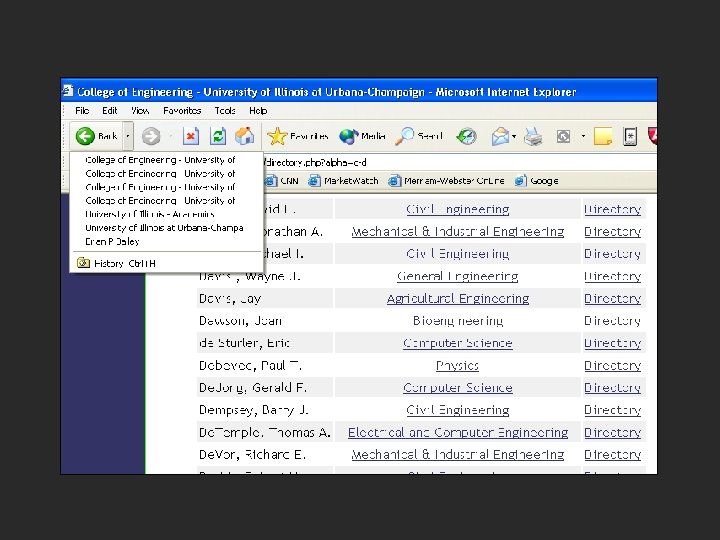Open the Mail button dropdown arrow
The width and height of the screenshot is (720, 540).
pyautogui.click(x=514, y=136)
